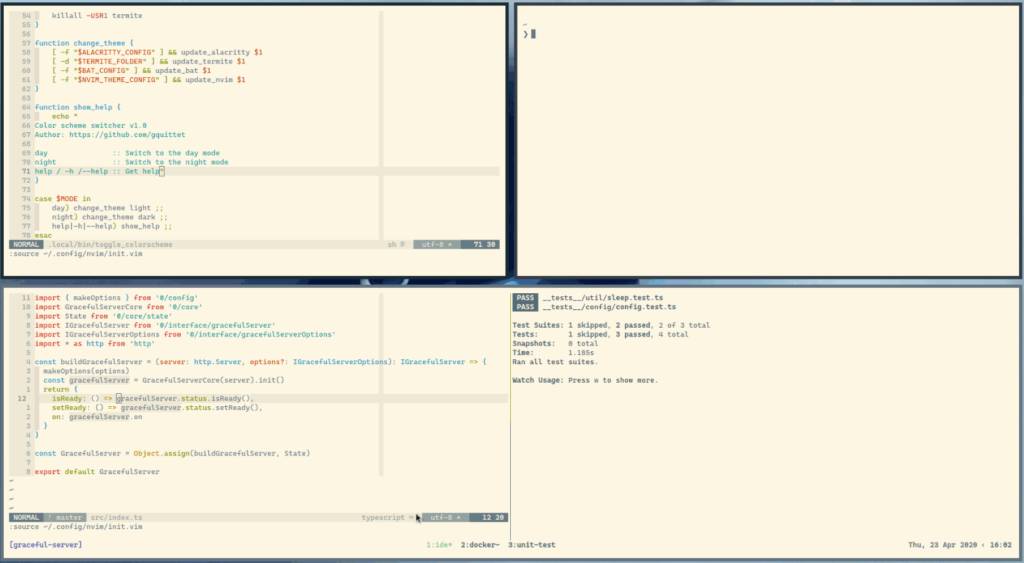Click the typescript filetype indicator
Image resolution: width=1024 pixels, height=563 pixels.
[x=386, y=517]
